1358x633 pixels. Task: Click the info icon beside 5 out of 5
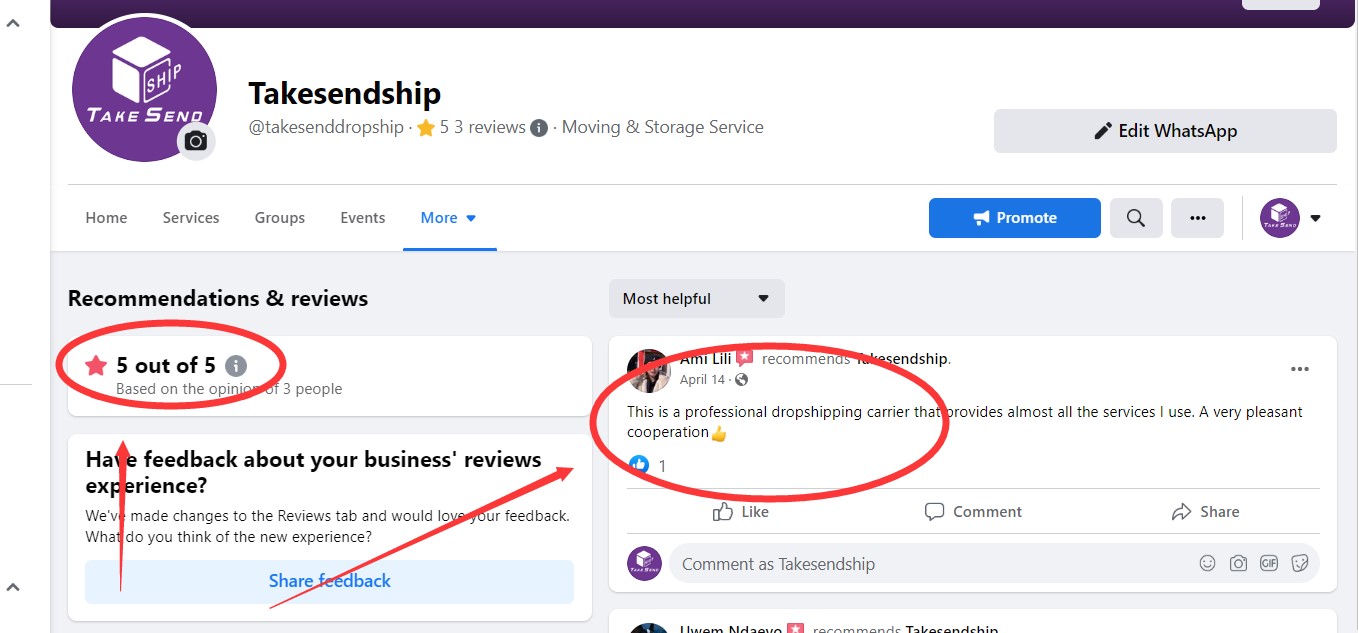(235, 366)
